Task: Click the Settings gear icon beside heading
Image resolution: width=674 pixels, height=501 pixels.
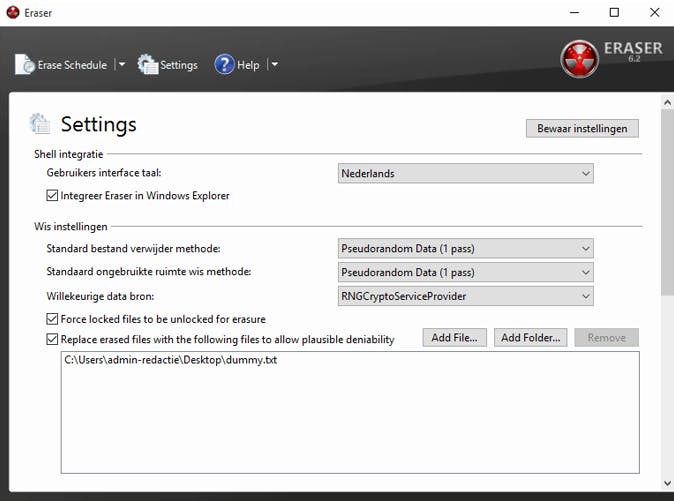Action: point(40,124)
